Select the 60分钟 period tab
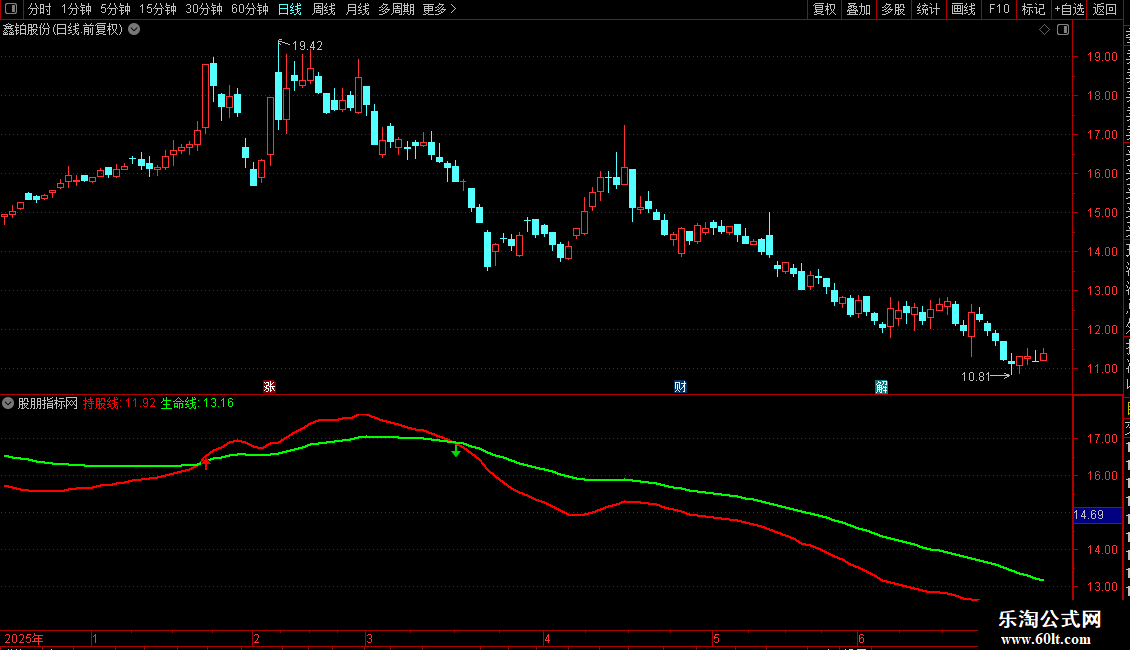 point(249,9)
